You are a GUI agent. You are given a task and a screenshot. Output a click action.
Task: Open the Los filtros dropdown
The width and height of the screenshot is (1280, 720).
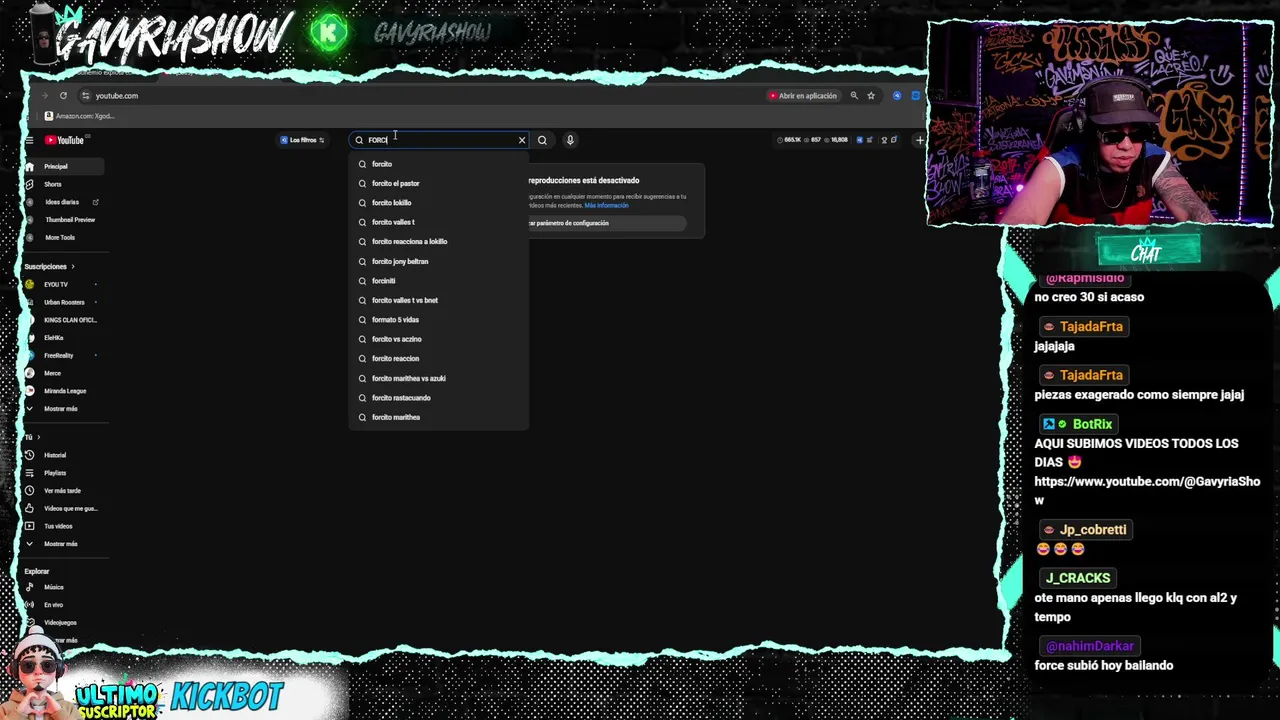pyautogui.click(x=302, y=140)
